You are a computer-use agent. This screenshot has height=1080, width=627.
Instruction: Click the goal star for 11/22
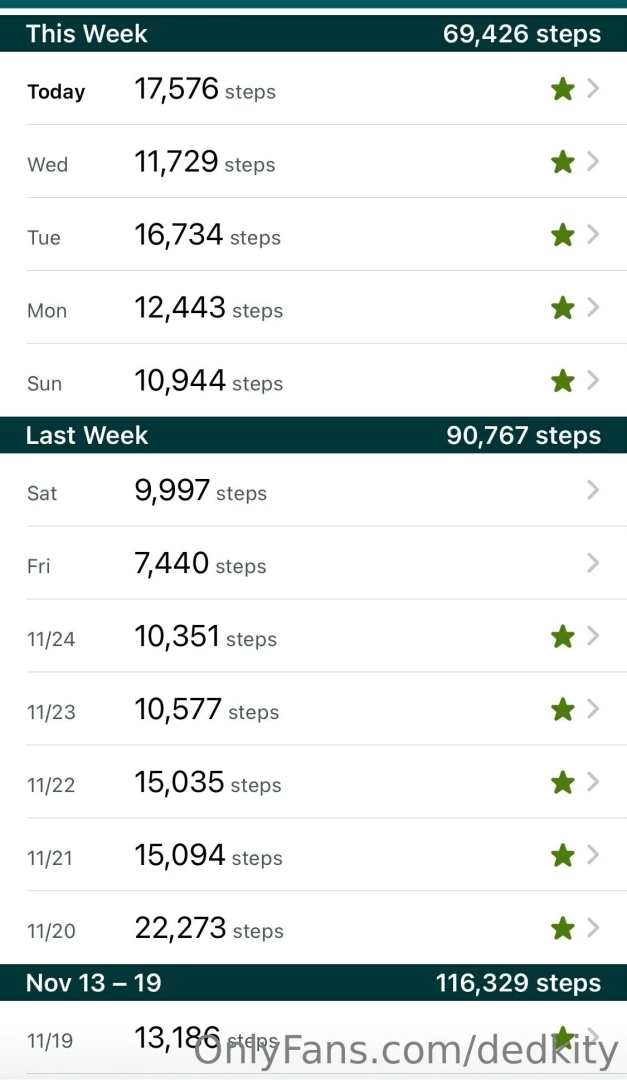[x=563, y=782]
